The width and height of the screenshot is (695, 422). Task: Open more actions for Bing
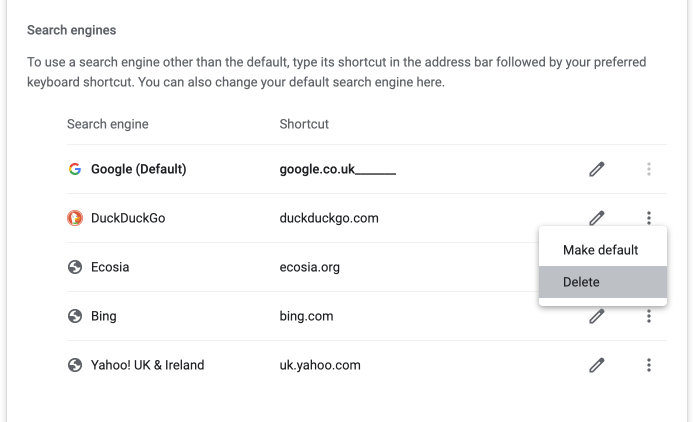point(649,316)
